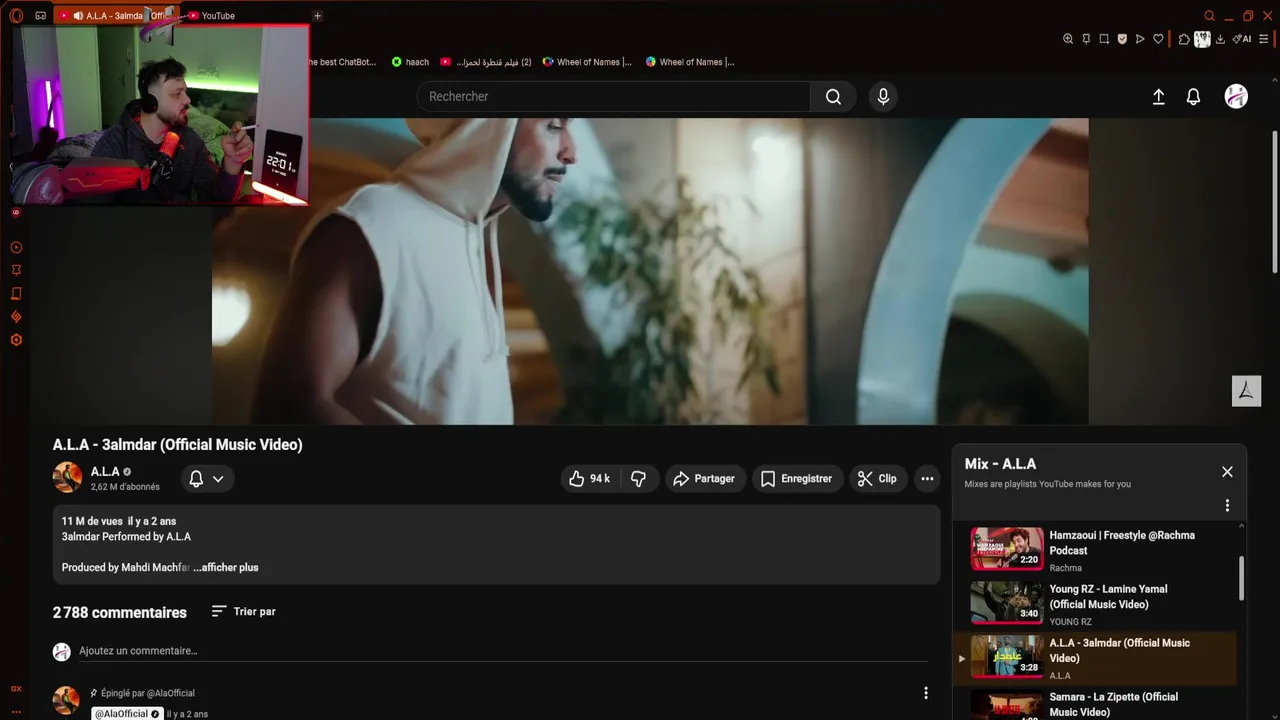1280x720 pixels.
Task: Open the sidebar book/history icon
Action: (16, 294)
